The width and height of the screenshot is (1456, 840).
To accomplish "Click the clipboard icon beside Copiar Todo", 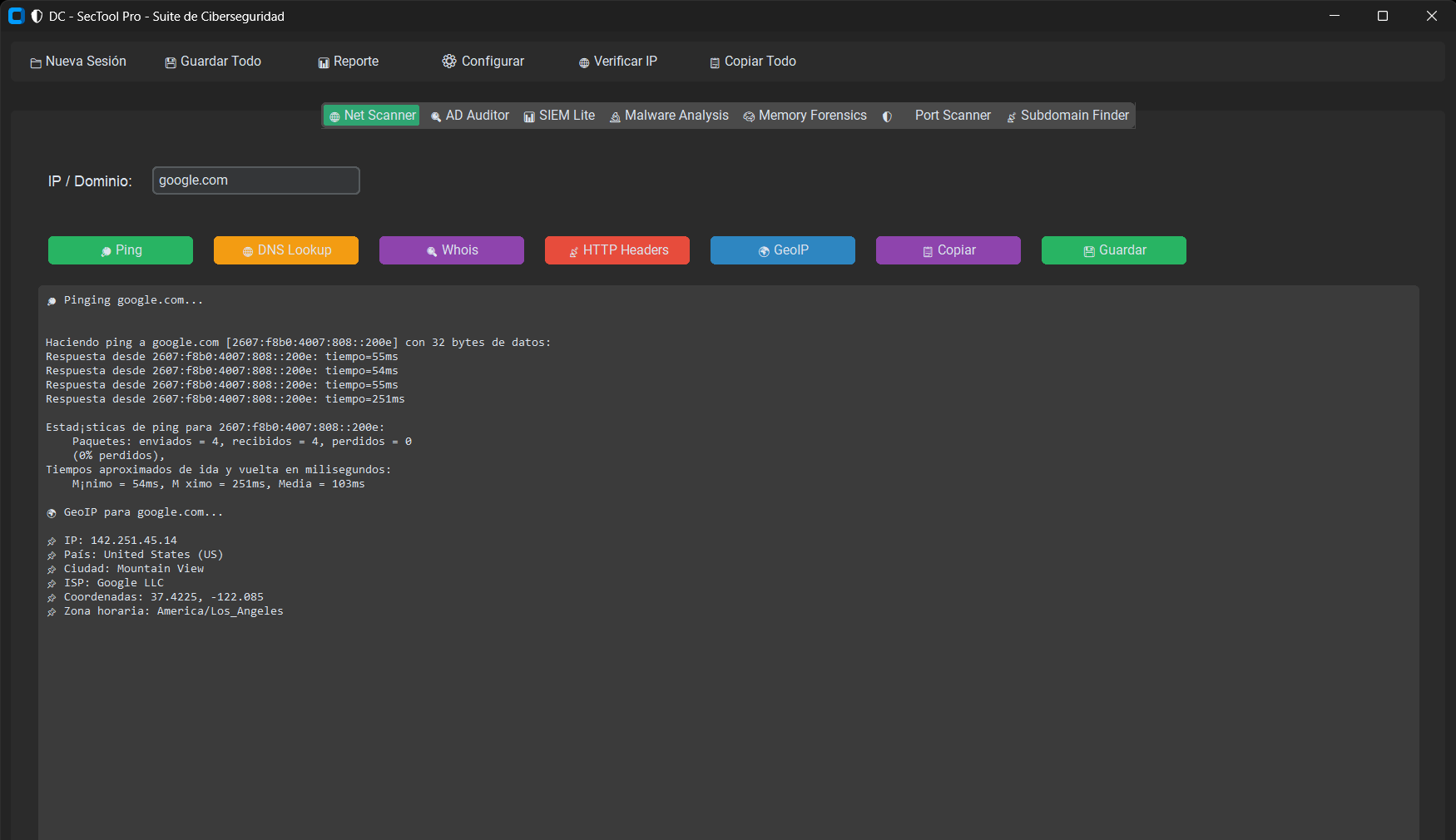I will click(715, 63).
